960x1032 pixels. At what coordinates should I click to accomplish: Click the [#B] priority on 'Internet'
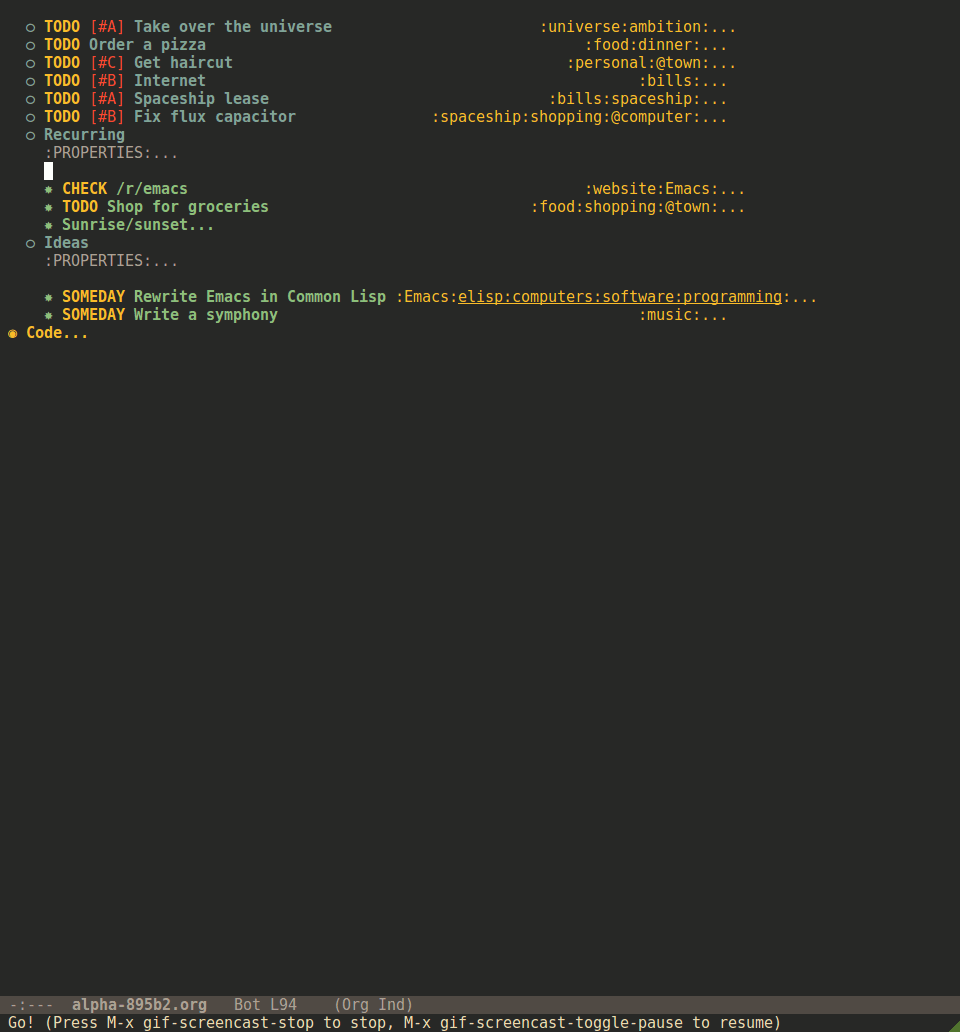107,81
